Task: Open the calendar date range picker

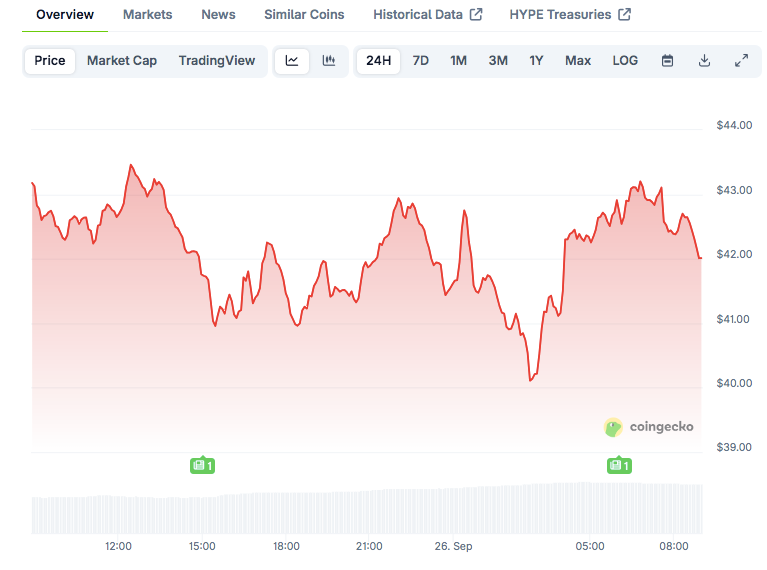Action: 667,61
